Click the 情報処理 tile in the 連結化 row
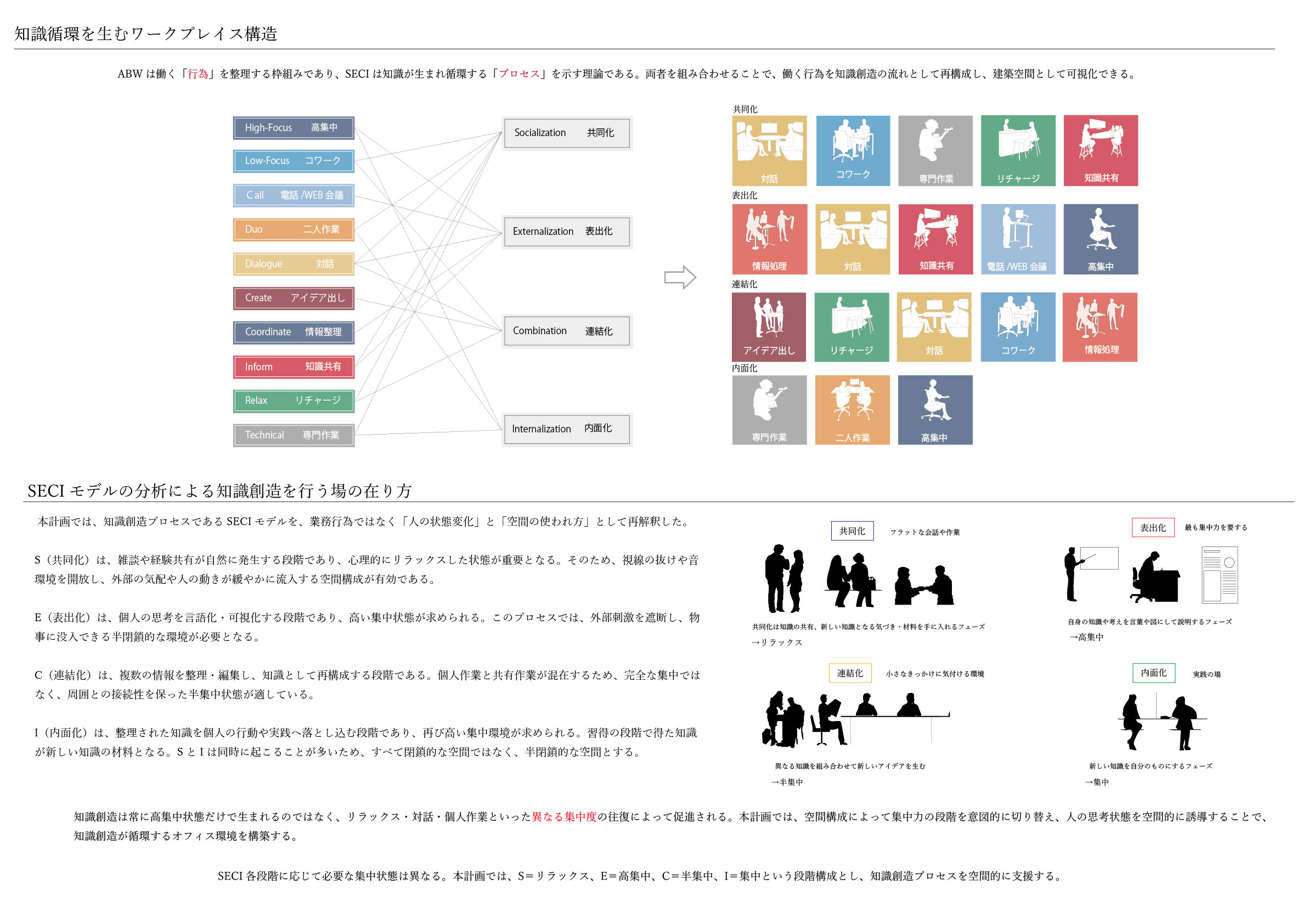1308x924 pixels. pyautogui.click(x=1100, y=327)
